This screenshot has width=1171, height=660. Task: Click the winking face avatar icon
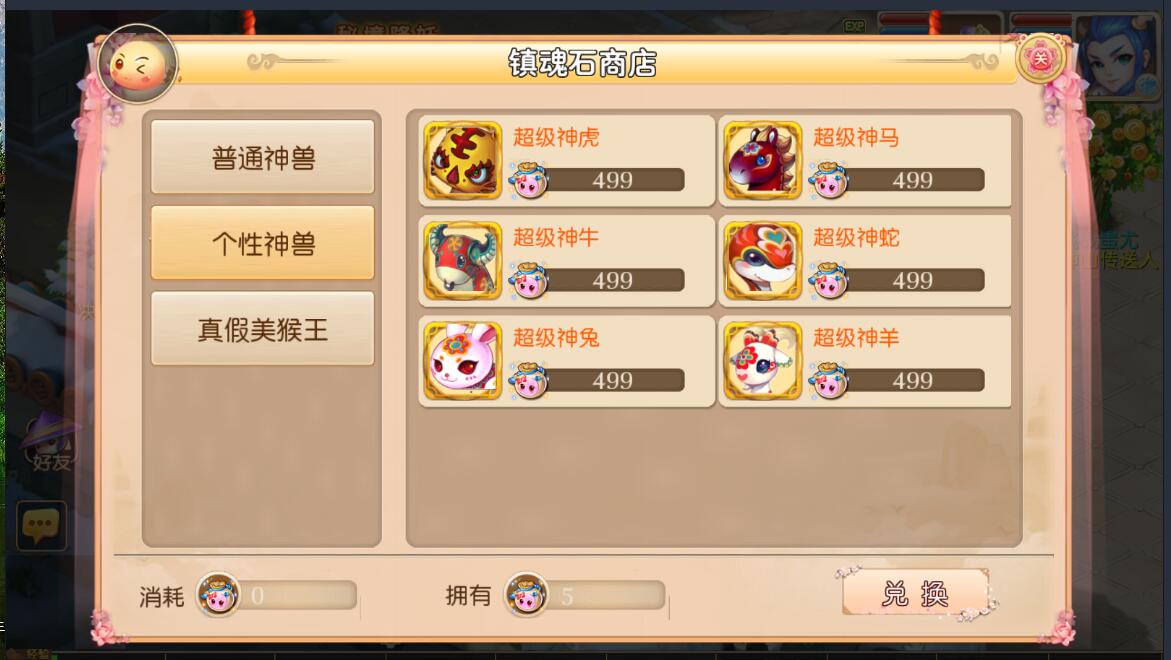click(137, 65)
